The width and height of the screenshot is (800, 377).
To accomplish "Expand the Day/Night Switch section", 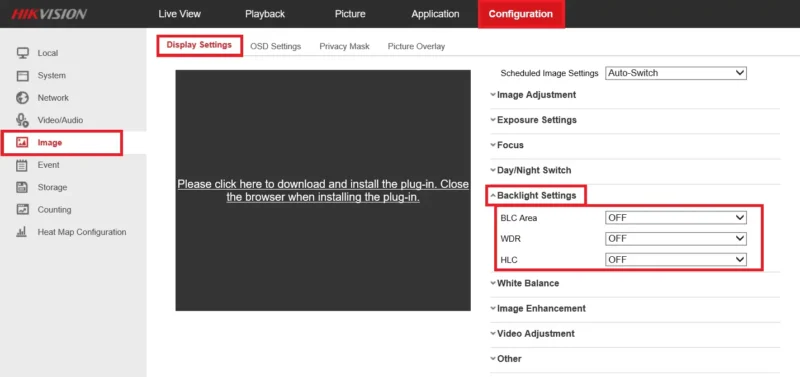I will (x=531, y=170).
